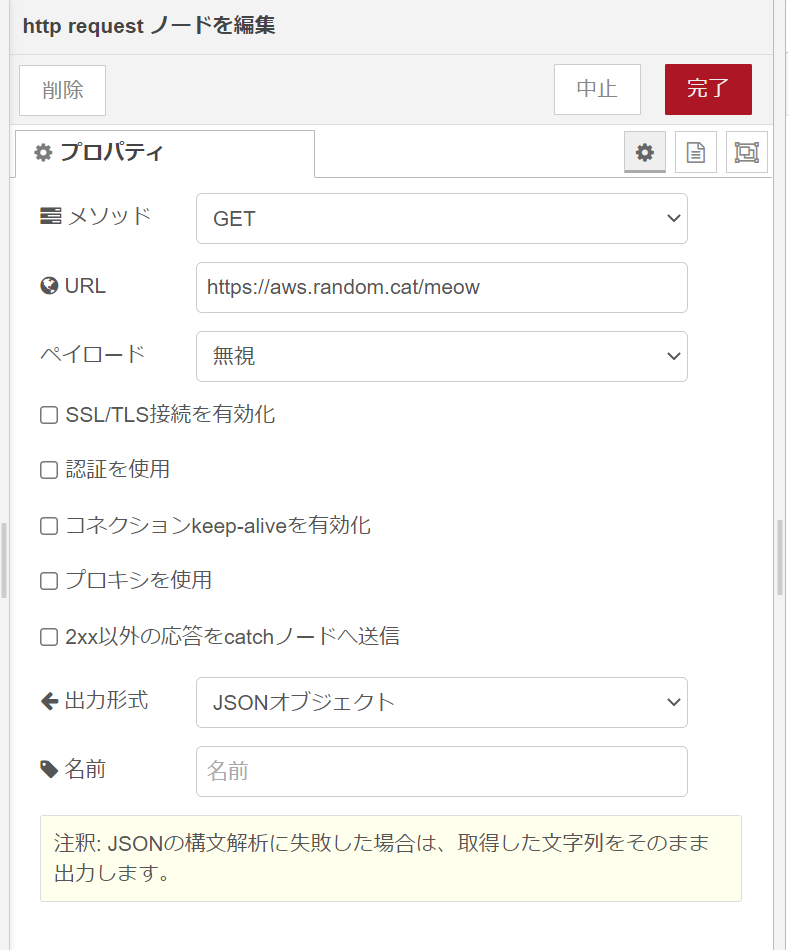Click the 完了 button
Viewport: 788px width, 950px height.
pyautogui.click(x=708, y=89)
